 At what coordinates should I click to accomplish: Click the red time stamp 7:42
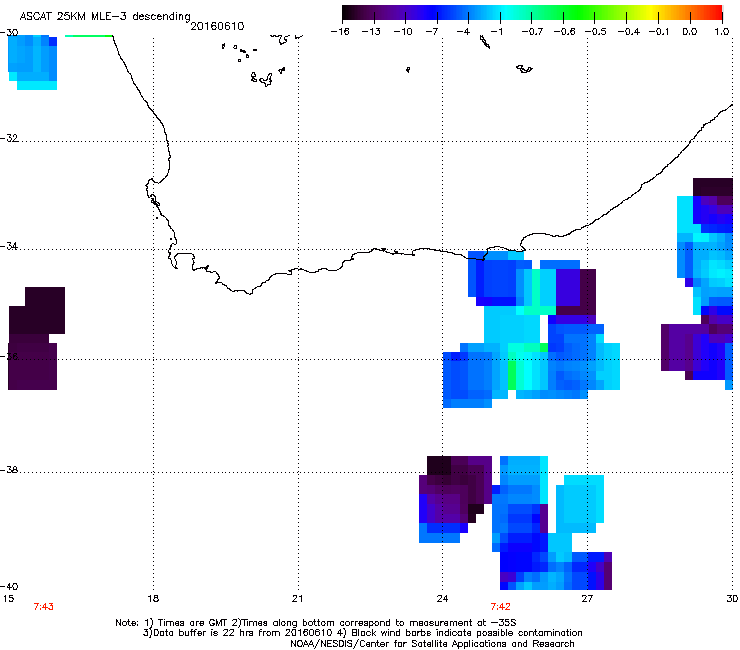pyautogui.click(x=500, y=607)
